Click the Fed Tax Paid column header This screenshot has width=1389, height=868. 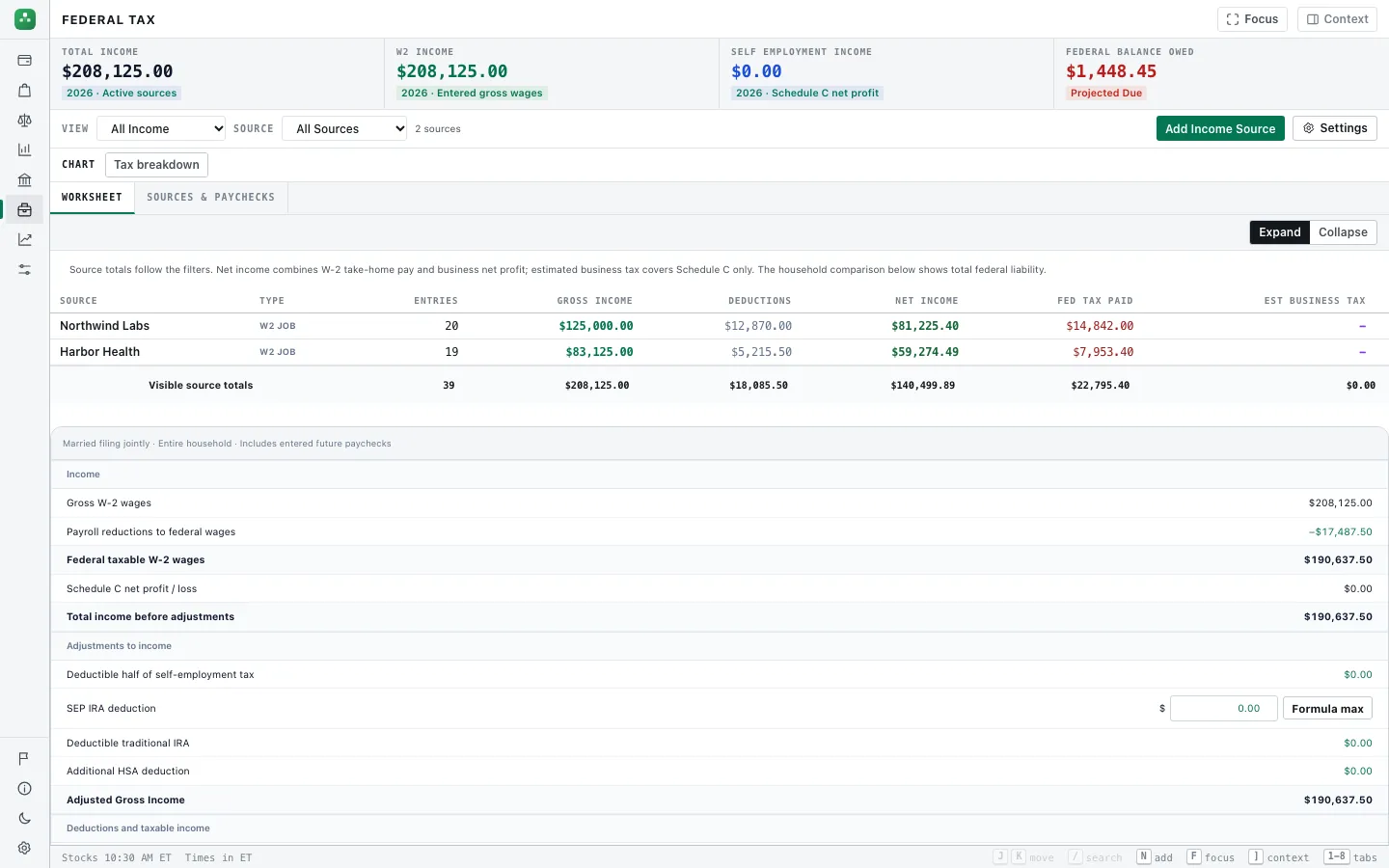coord(1095,301)
